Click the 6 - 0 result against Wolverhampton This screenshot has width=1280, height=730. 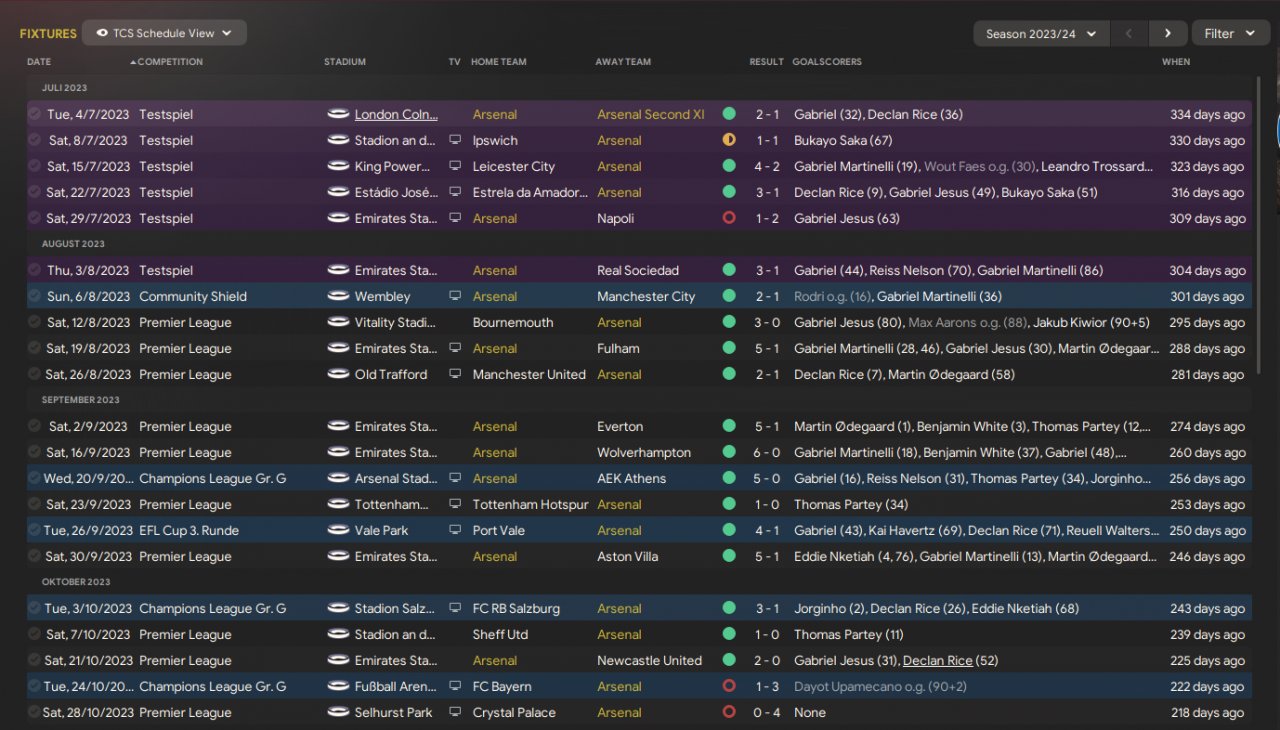tap(767, 453)
